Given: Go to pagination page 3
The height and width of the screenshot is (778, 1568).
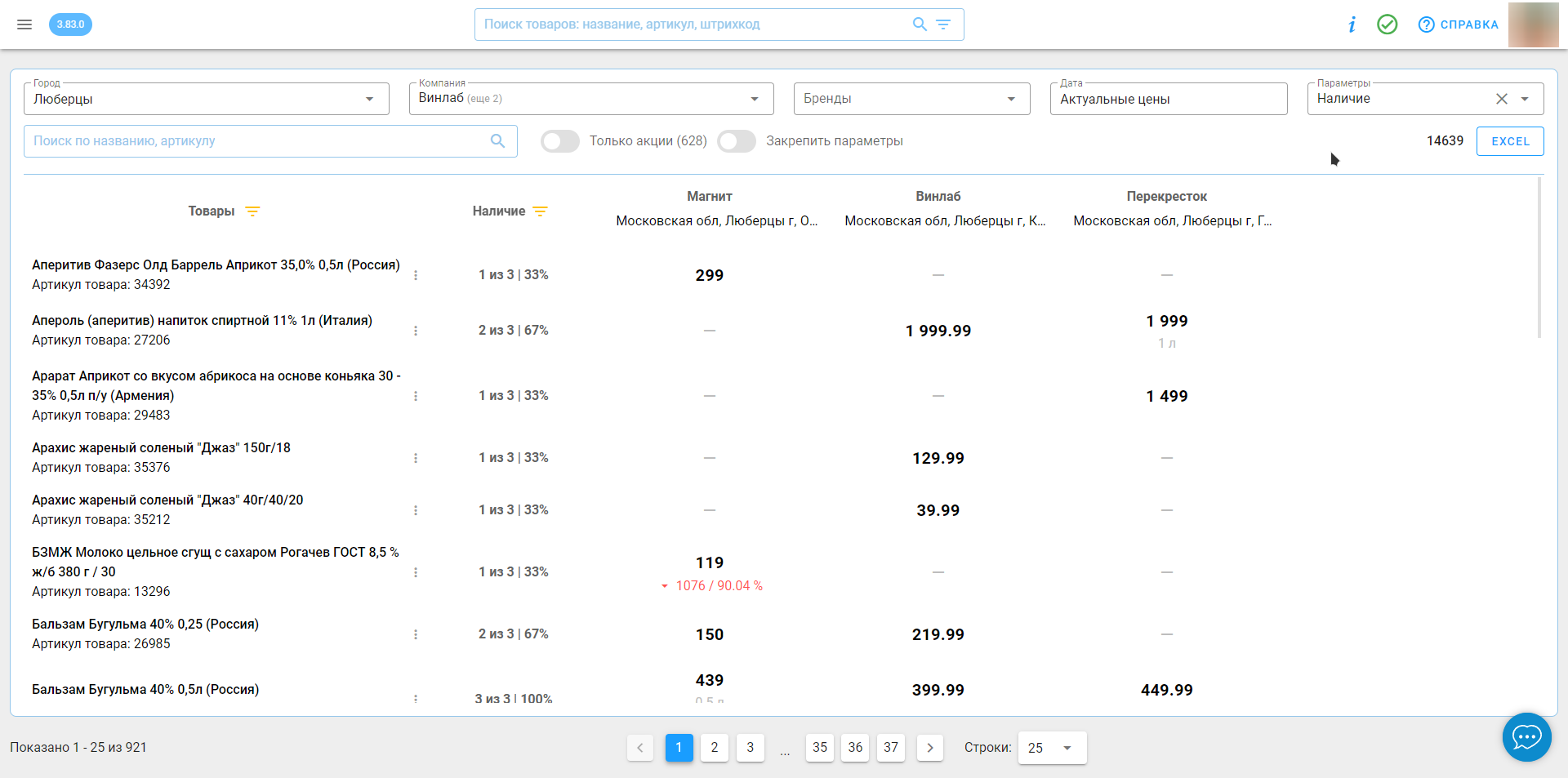Looking at the screenshot, I should [x=751, y=748].
